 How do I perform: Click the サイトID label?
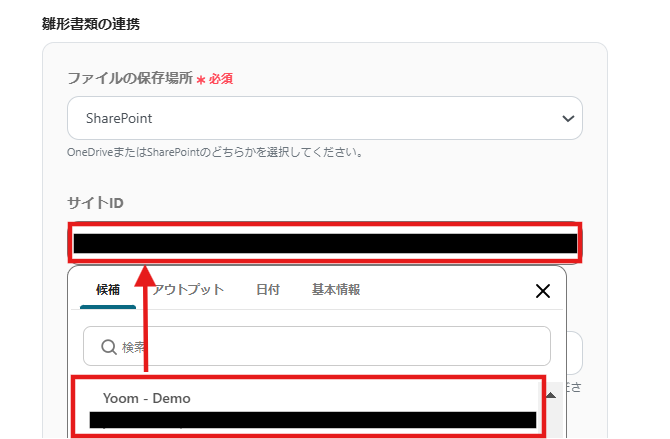click(95, 203)
